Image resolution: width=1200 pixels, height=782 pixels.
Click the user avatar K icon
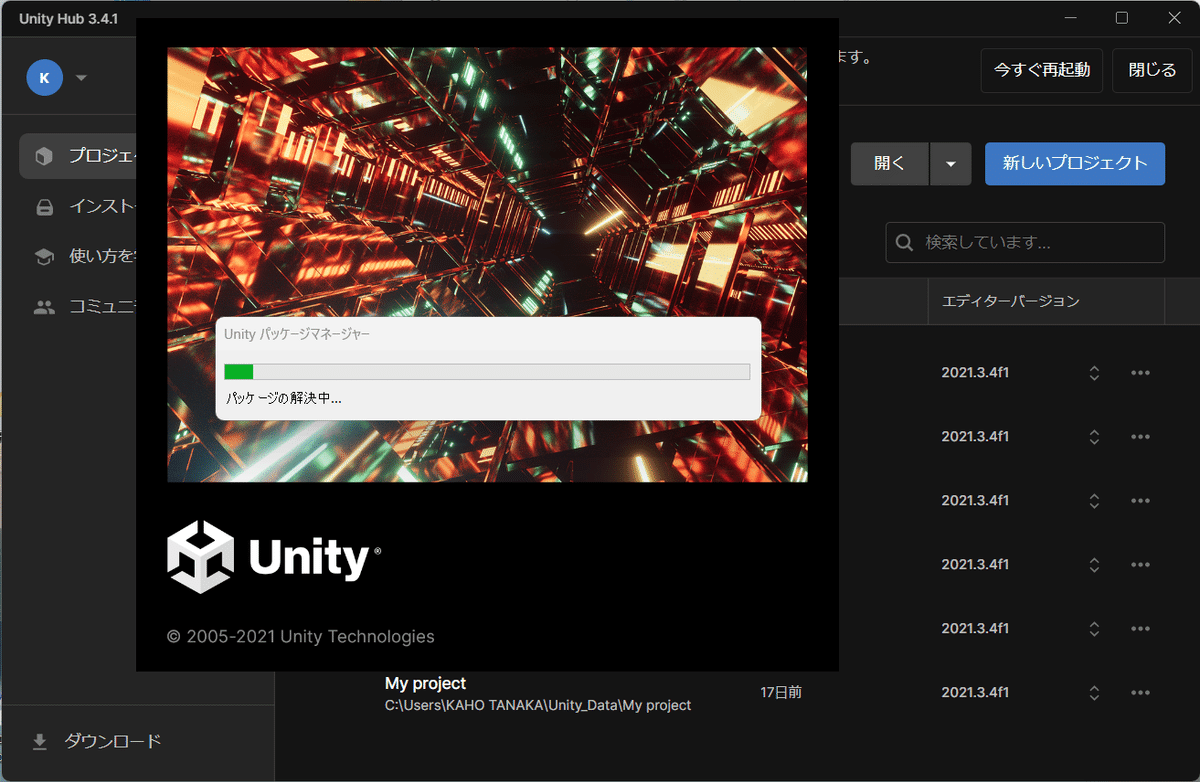pyautogui.click(x=44, y=77)
